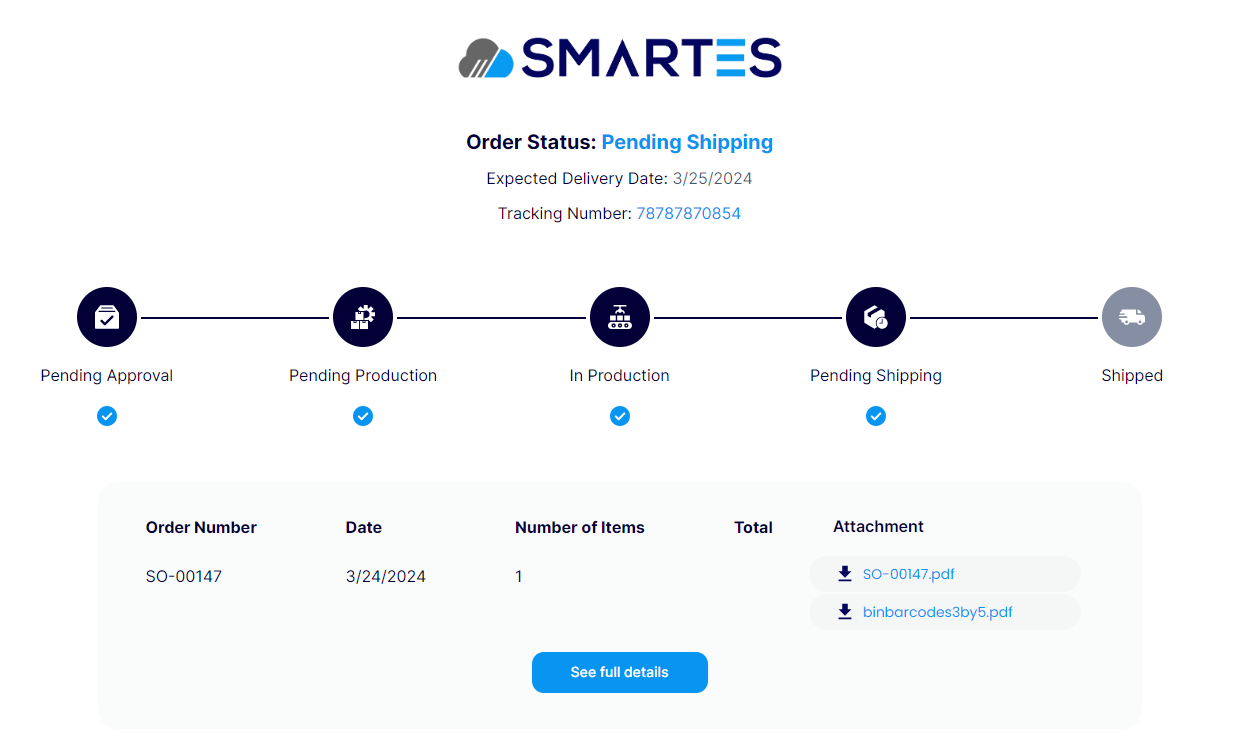Screen dimensions: 1257x738
Task: Select the Shipped step label
Action: tap(1132, 376)
